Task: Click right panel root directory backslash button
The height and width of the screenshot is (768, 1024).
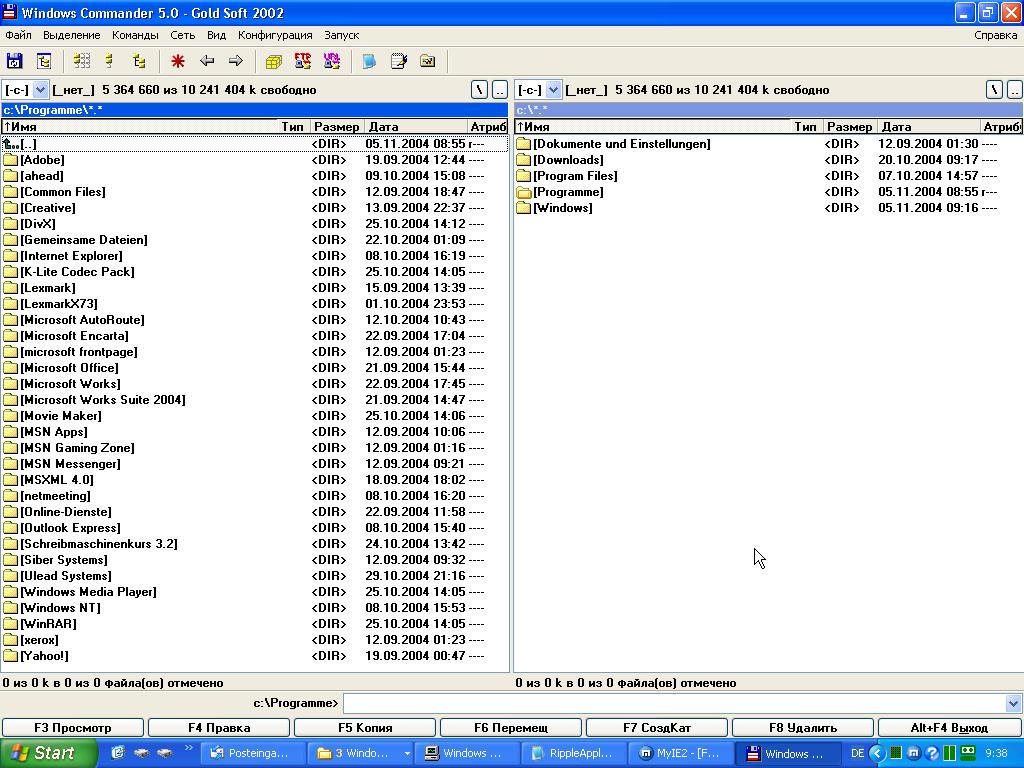Action: click(993, 89)
